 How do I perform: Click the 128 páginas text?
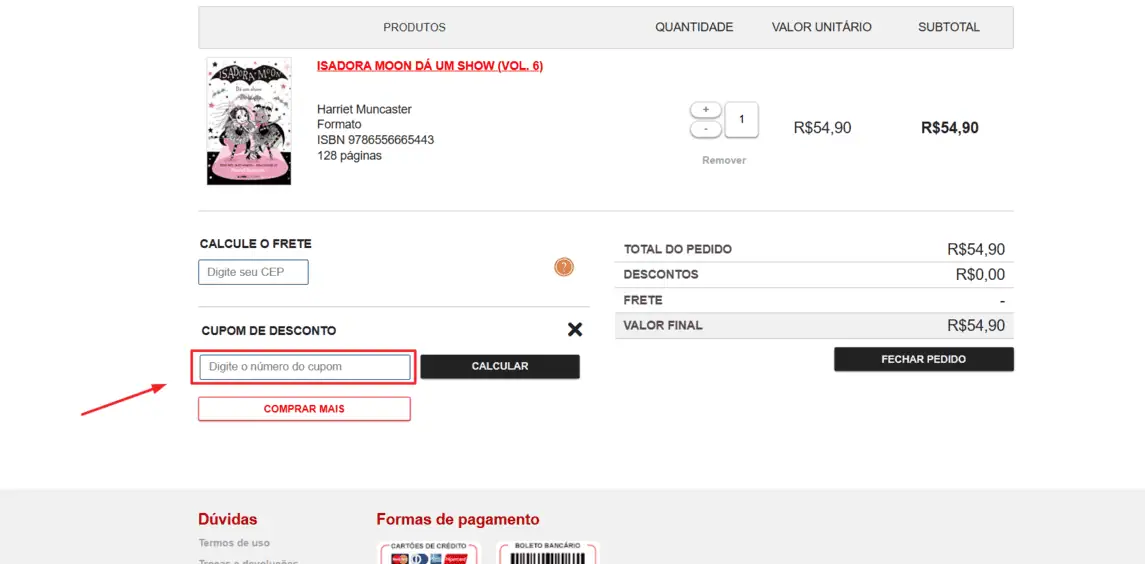tap(349, 156)
